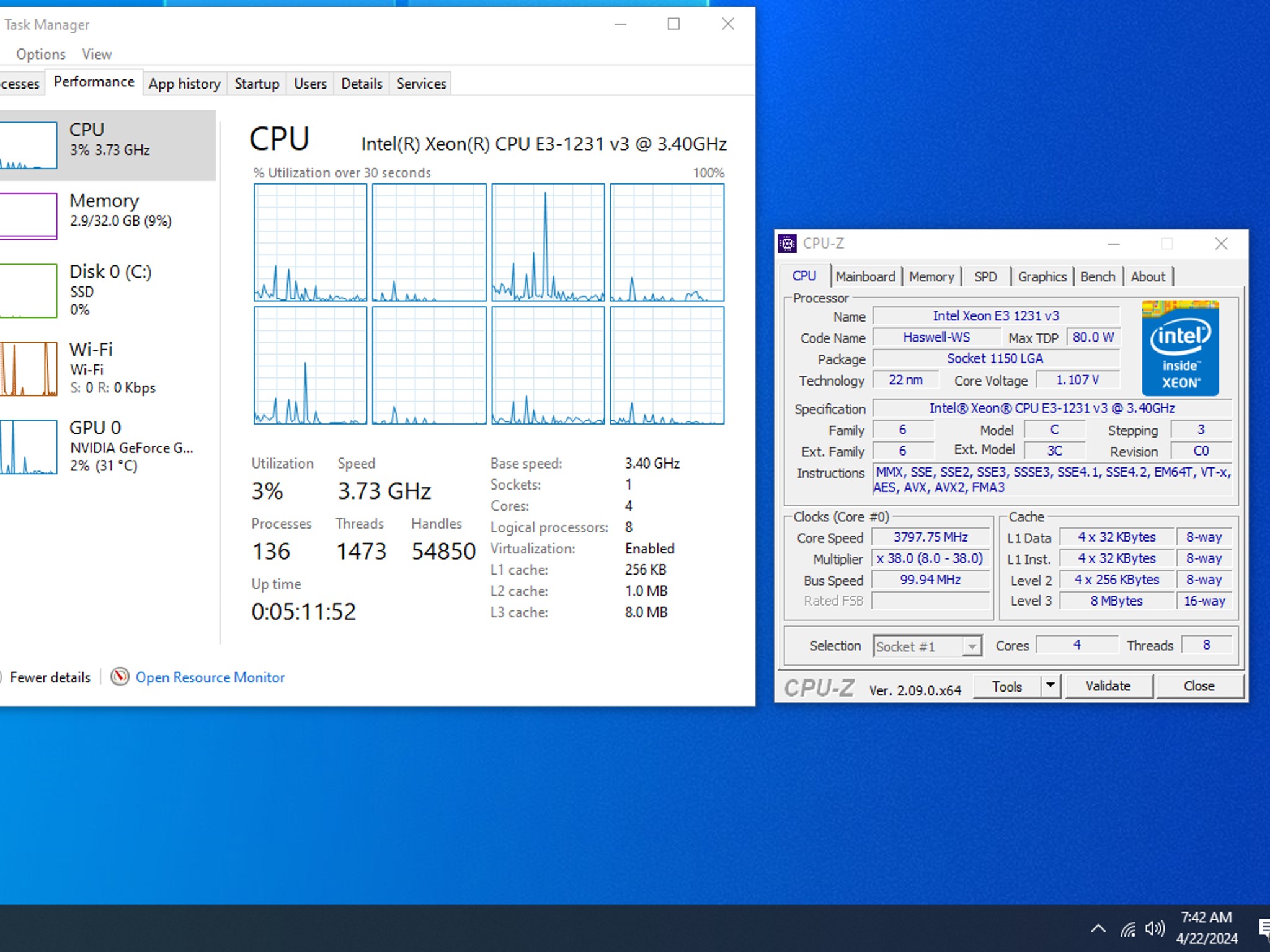1270x952 pixels.
Task: Switch to the Details tab
Action: click(x=362, y=84)
